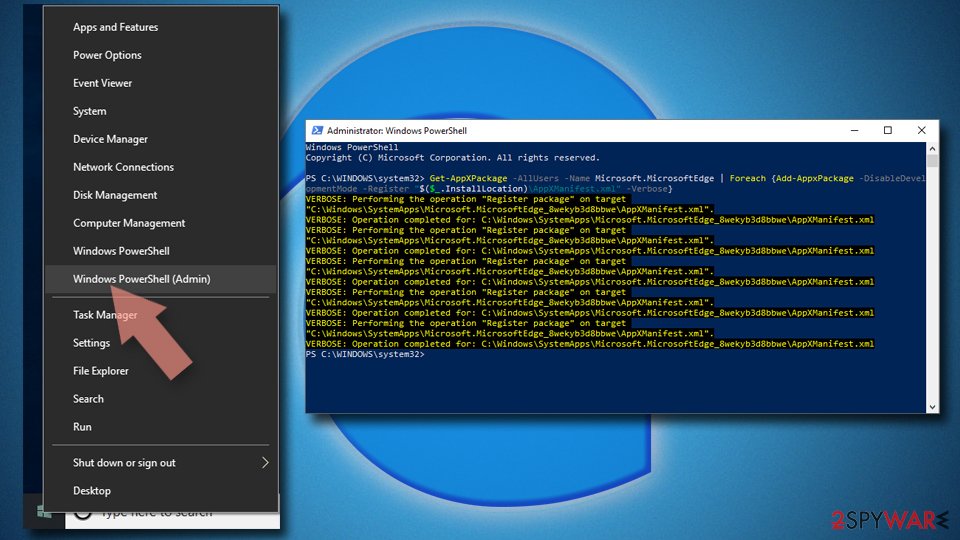Open Device Manager
The width and height of the screenshot is (960, 540).
tap(110, 139)
